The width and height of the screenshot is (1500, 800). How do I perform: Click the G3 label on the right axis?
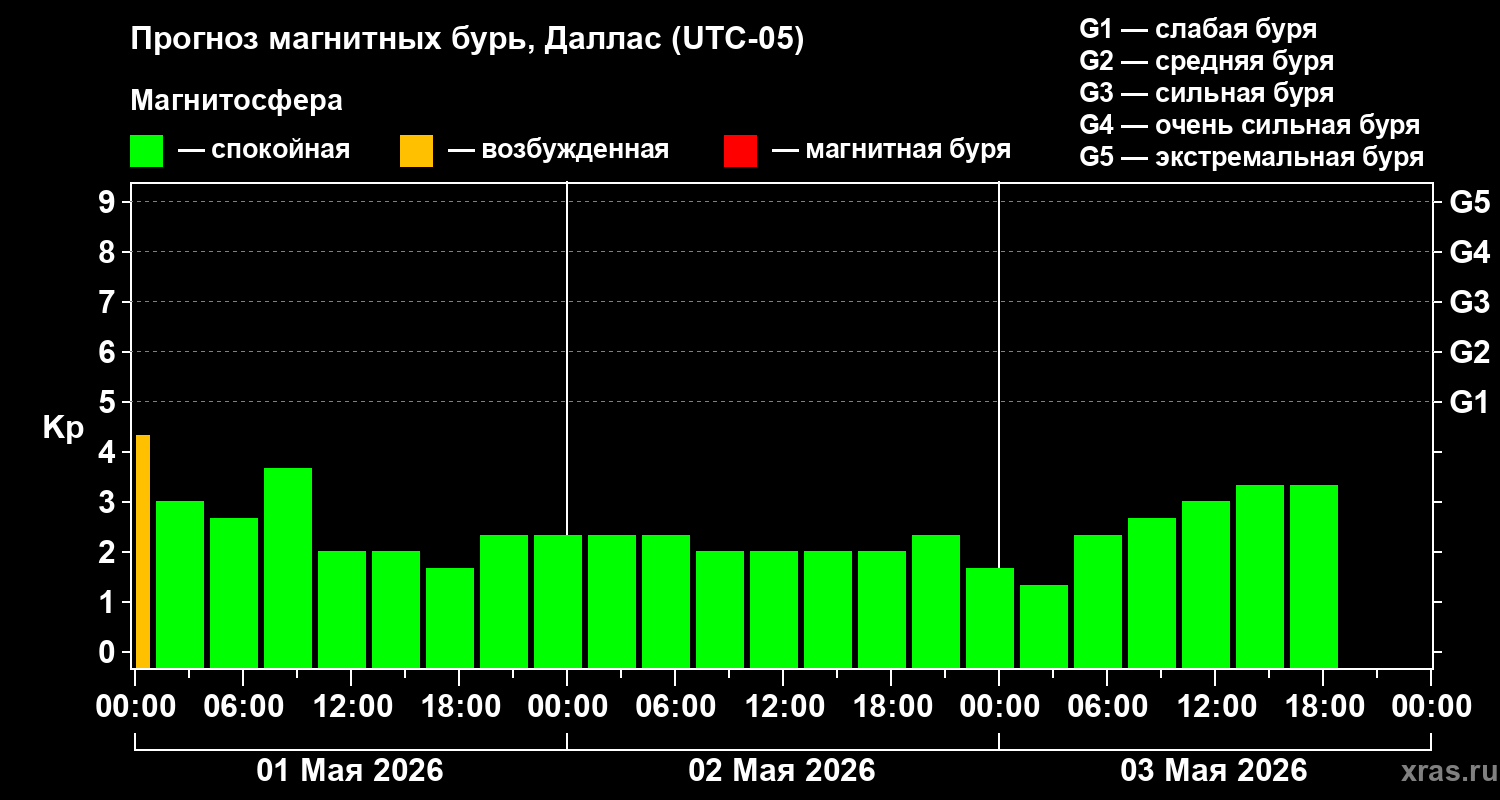pos(1470,302)
